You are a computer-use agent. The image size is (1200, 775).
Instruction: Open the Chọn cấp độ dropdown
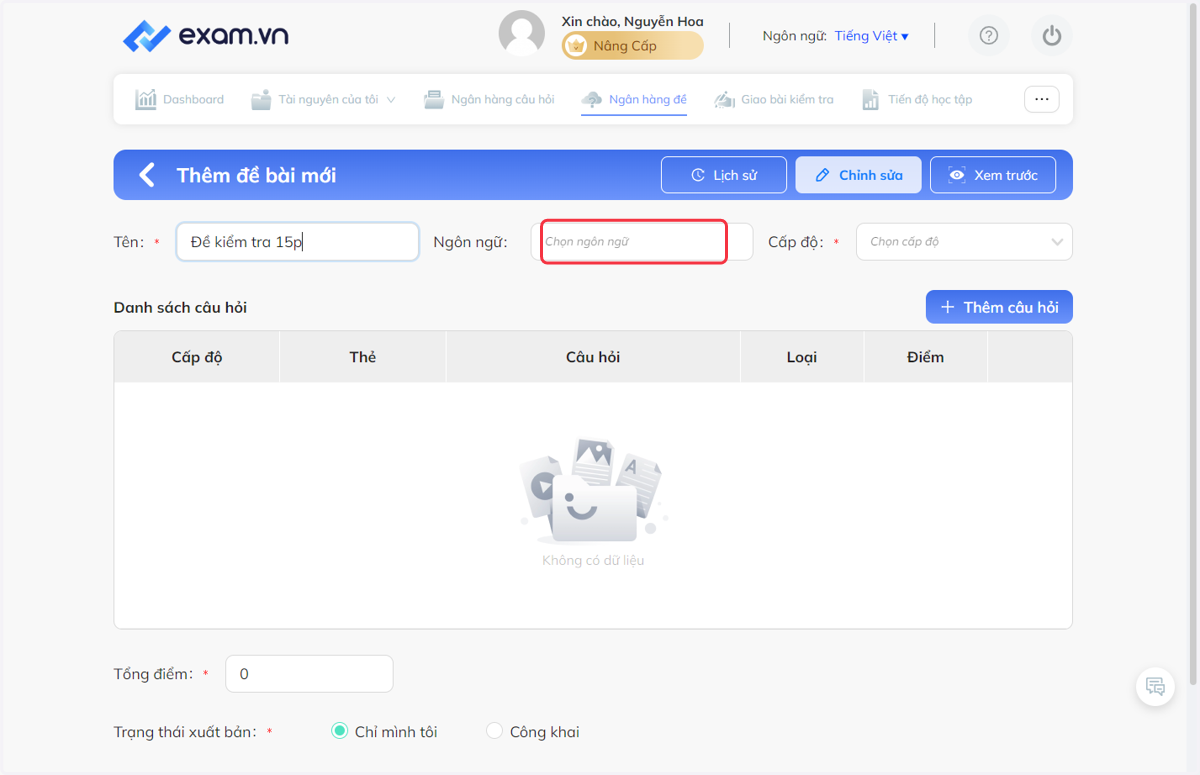click(964, 242)
